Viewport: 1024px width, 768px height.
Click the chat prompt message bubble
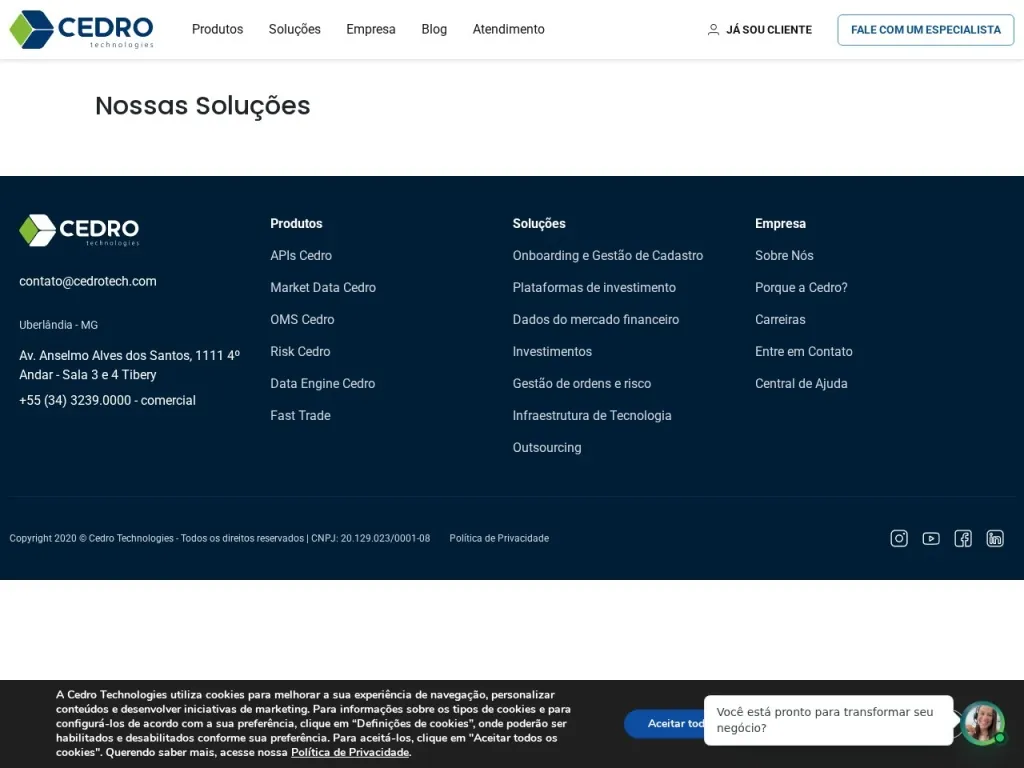[828, 720]
